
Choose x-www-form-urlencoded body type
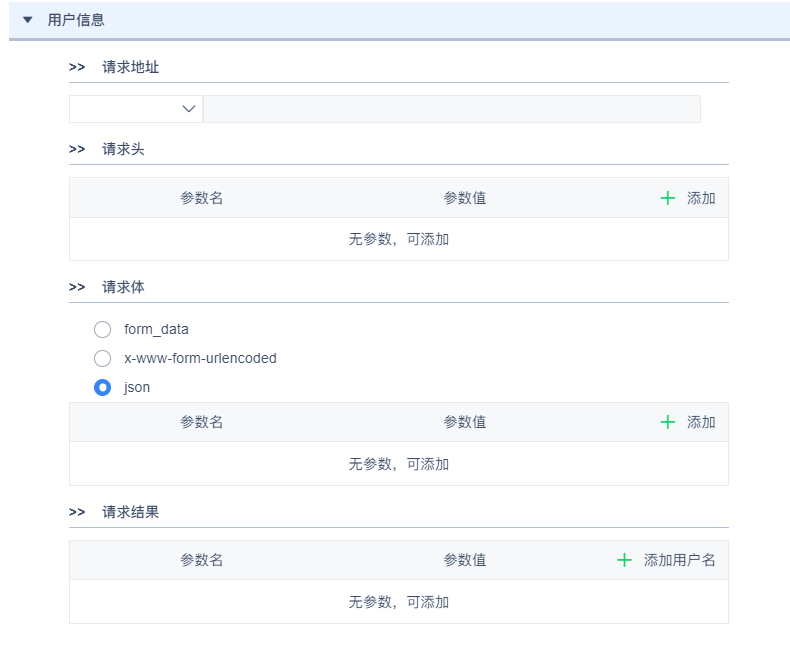click(102, 358)
